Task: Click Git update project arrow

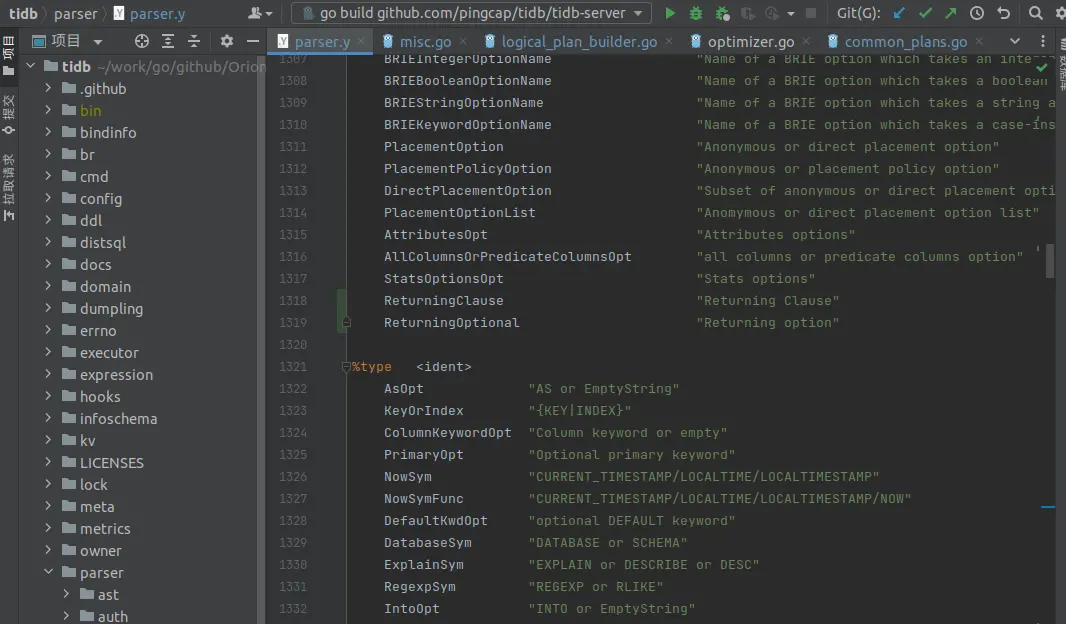Action: [900, 13]
